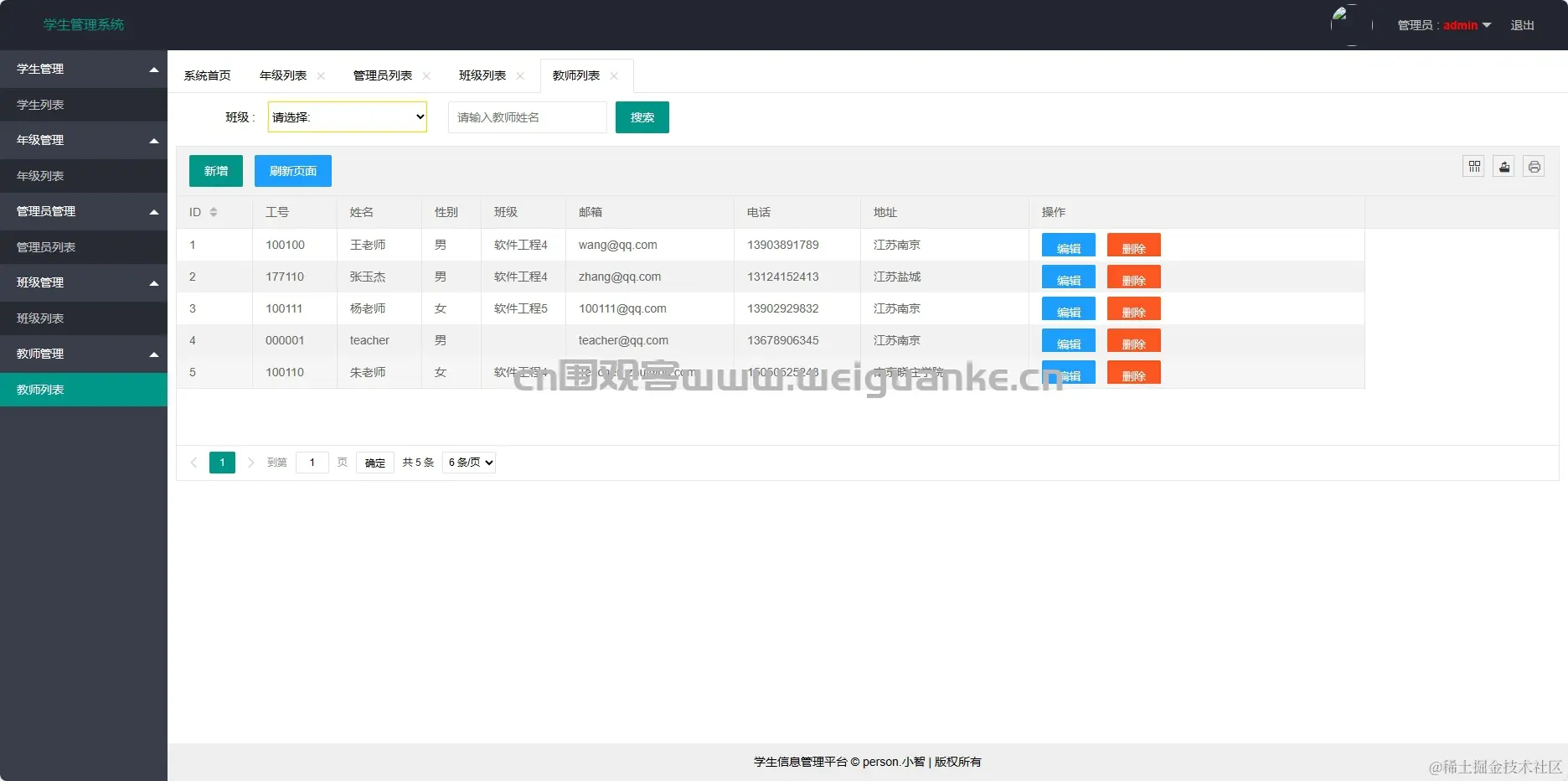Switch to the 管理员列表 tab
The width and height of the screenshot is (1568, 781).
pyautogui.click(x=383, y=75)
